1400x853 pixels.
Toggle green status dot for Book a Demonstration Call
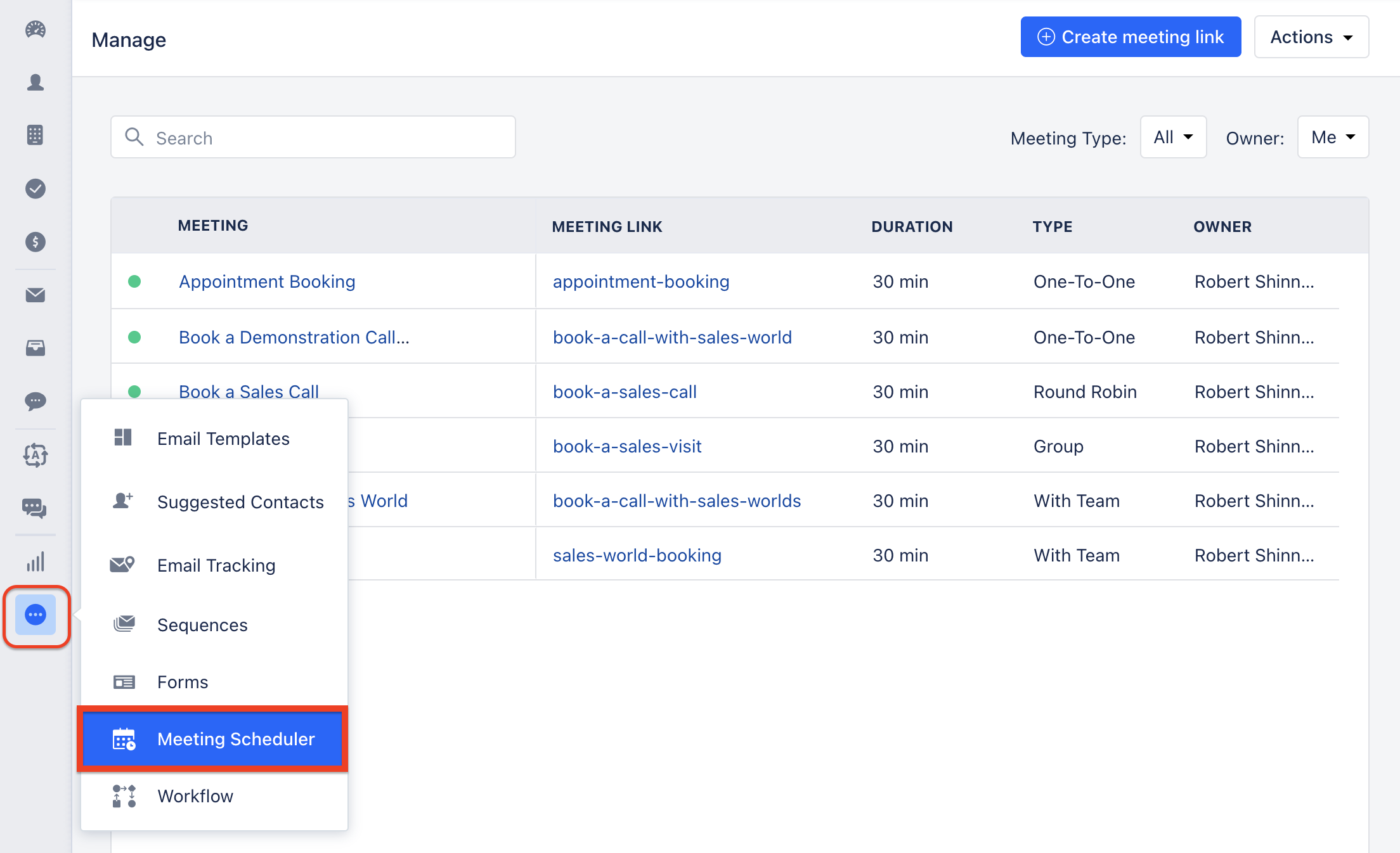click(134, 337)
